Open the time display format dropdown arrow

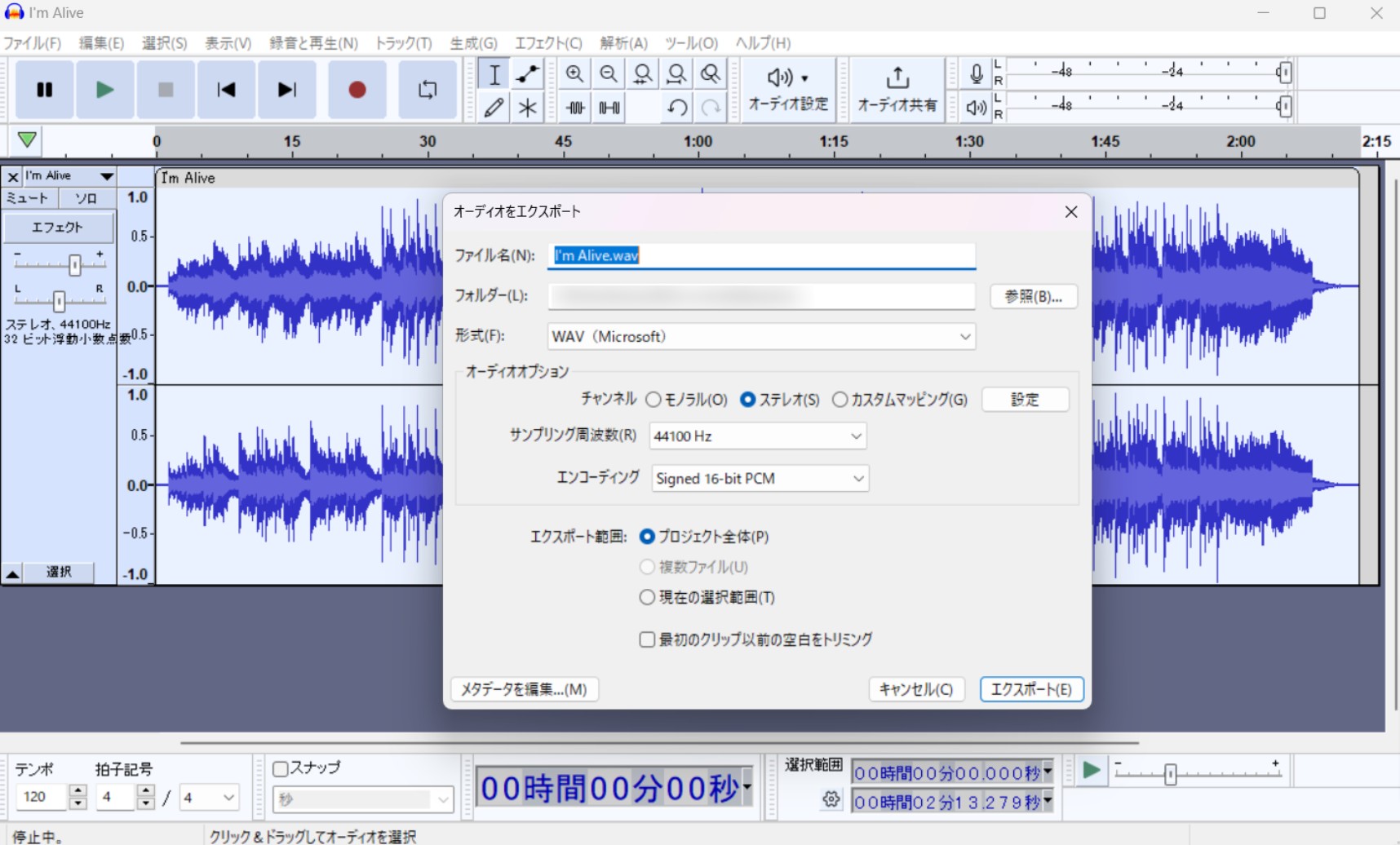click(x=747, y=787)
